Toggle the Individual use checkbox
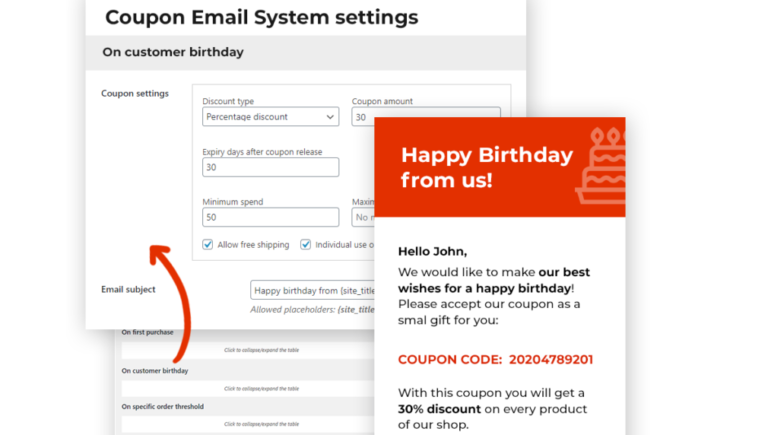This screenshot has height=435, width=768. [x=306, y=245]
